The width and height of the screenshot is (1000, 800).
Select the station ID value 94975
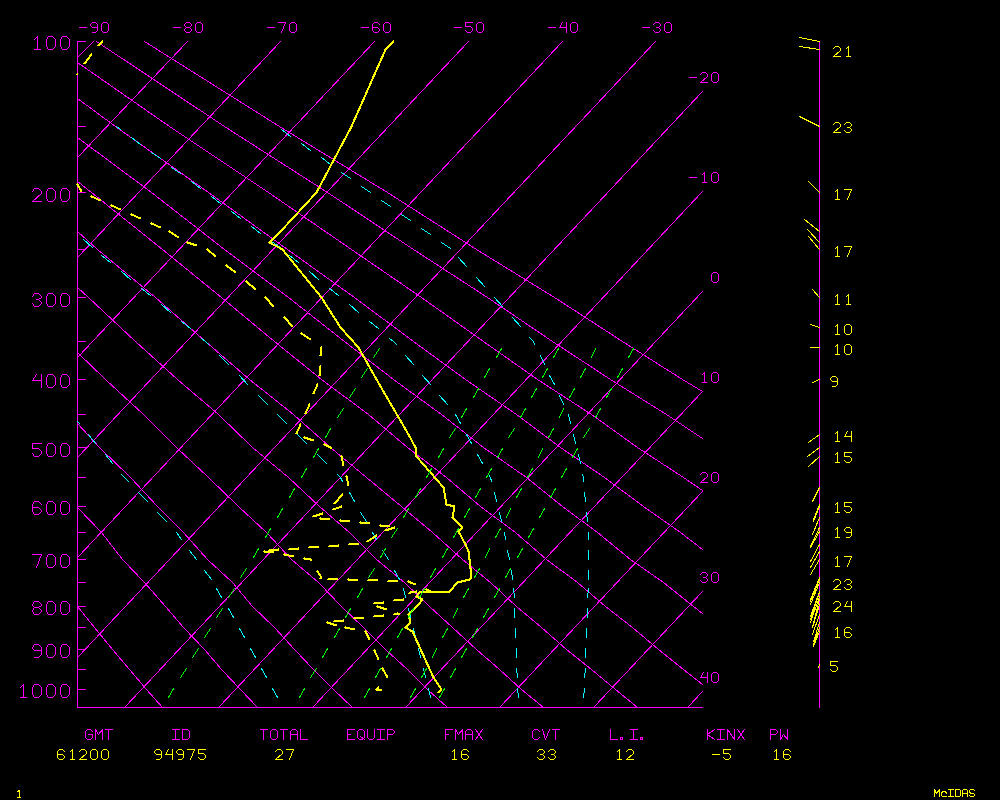[180, 755]
